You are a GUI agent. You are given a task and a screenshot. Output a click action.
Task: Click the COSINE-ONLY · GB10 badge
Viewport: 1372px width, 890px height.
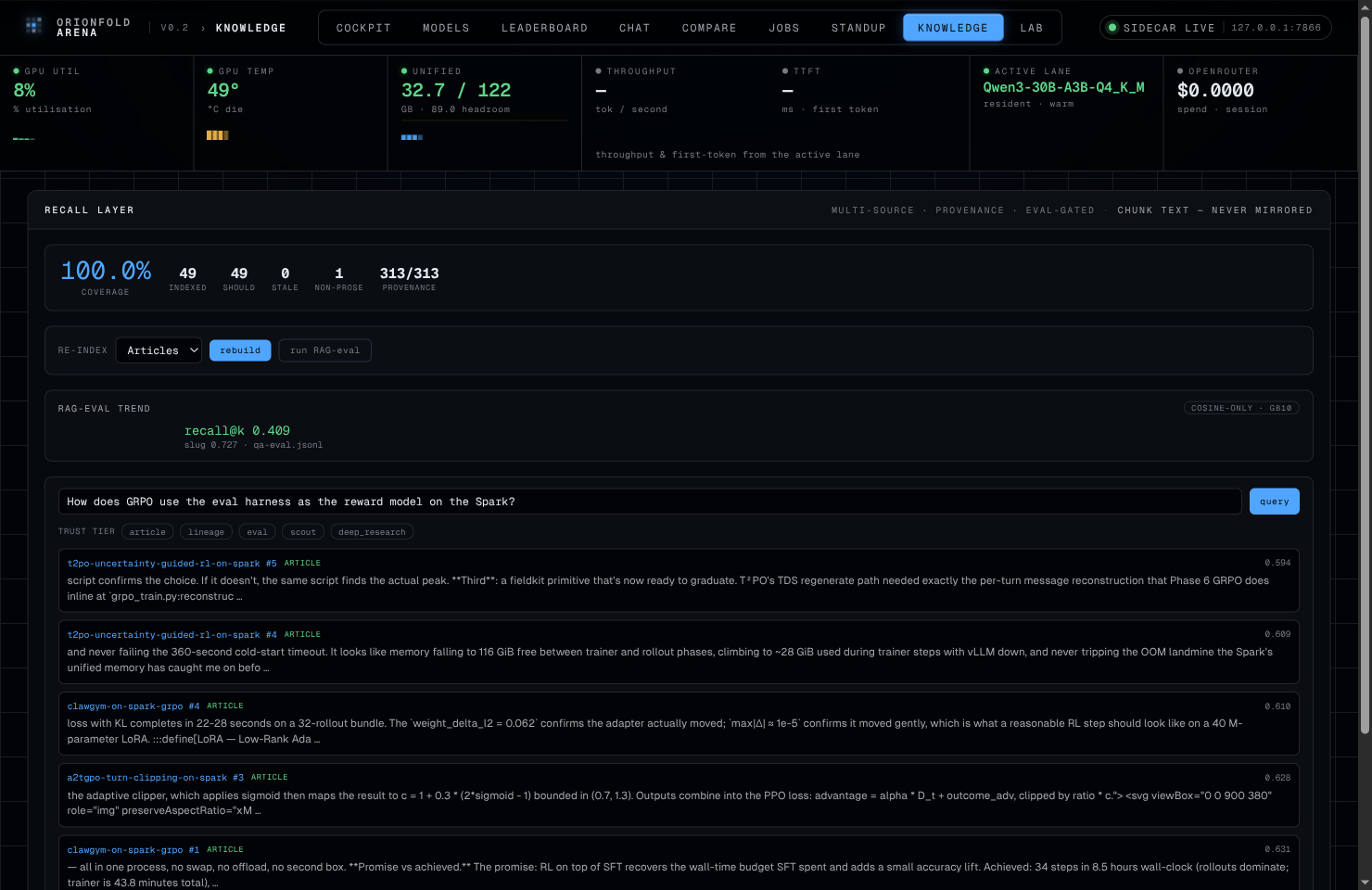[x=1241, y=408]
